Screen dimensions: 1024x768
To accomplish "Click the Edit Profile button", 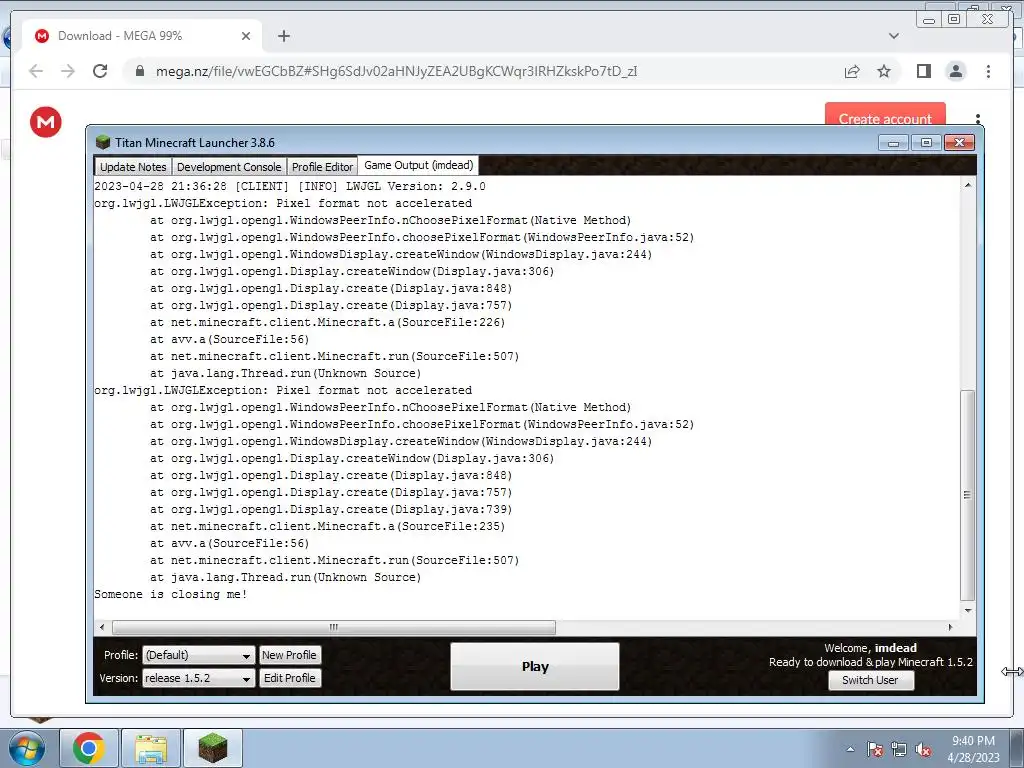I will tap(289, 679).
